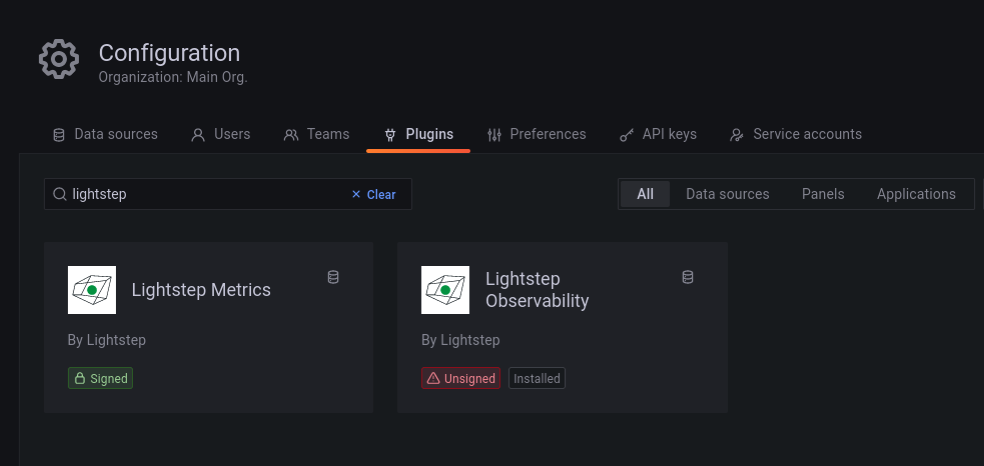Click the user icon in Users tab
This screenshot has width=984, height=466.
point(198,135)
